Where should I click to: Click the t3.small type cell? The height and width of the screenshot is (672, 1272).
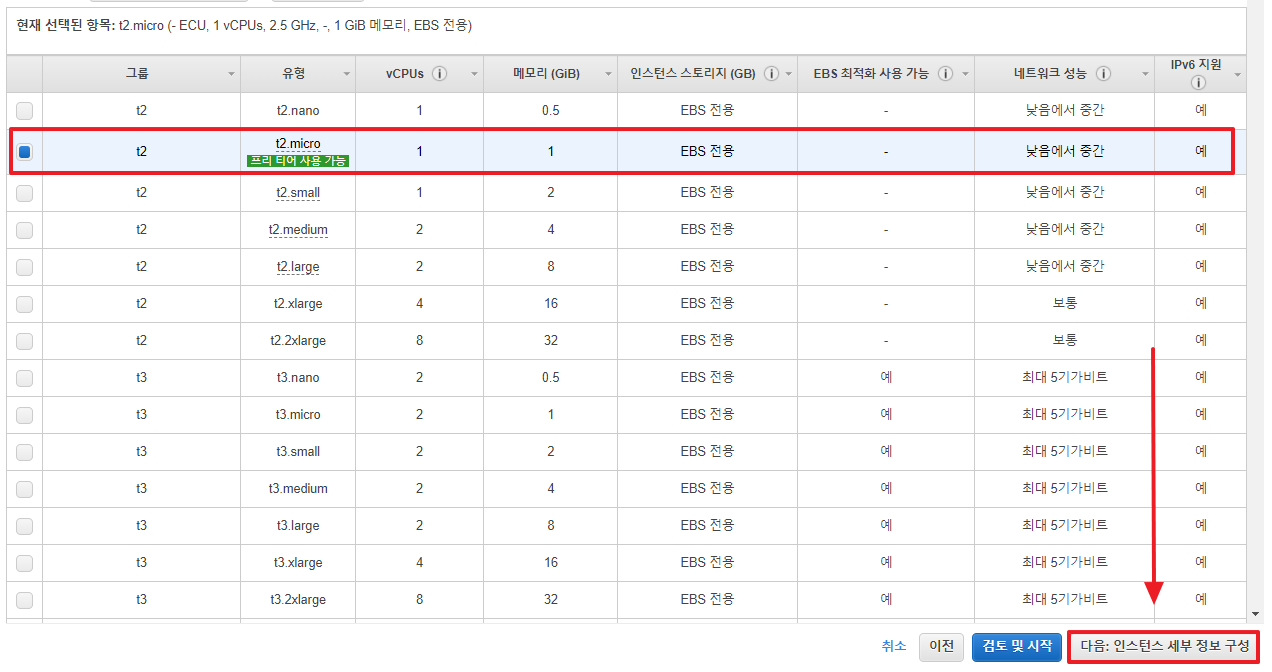point(298,452)
